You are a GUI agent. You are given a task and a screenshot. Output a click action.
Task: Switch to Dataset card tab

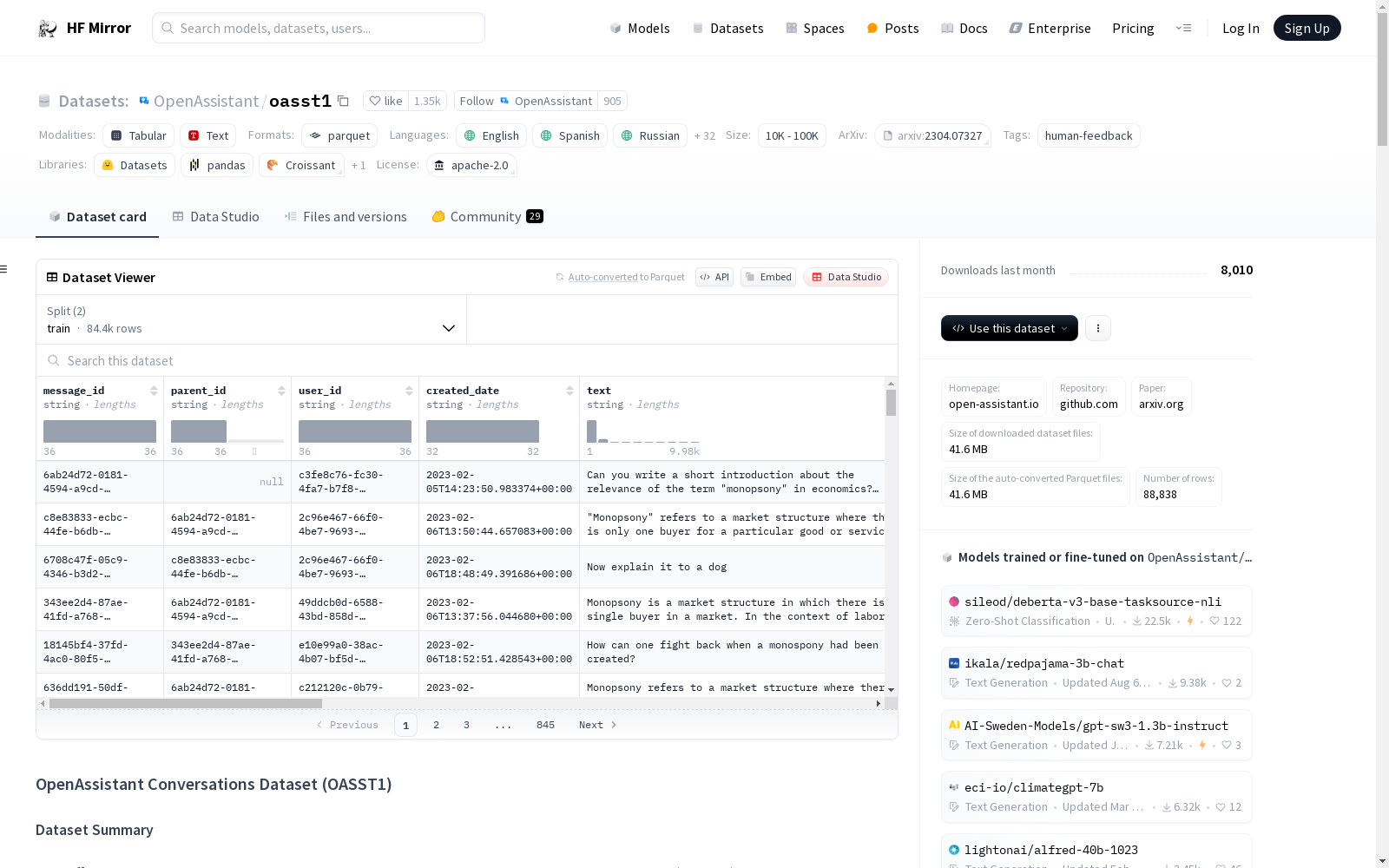coord(97,217)
